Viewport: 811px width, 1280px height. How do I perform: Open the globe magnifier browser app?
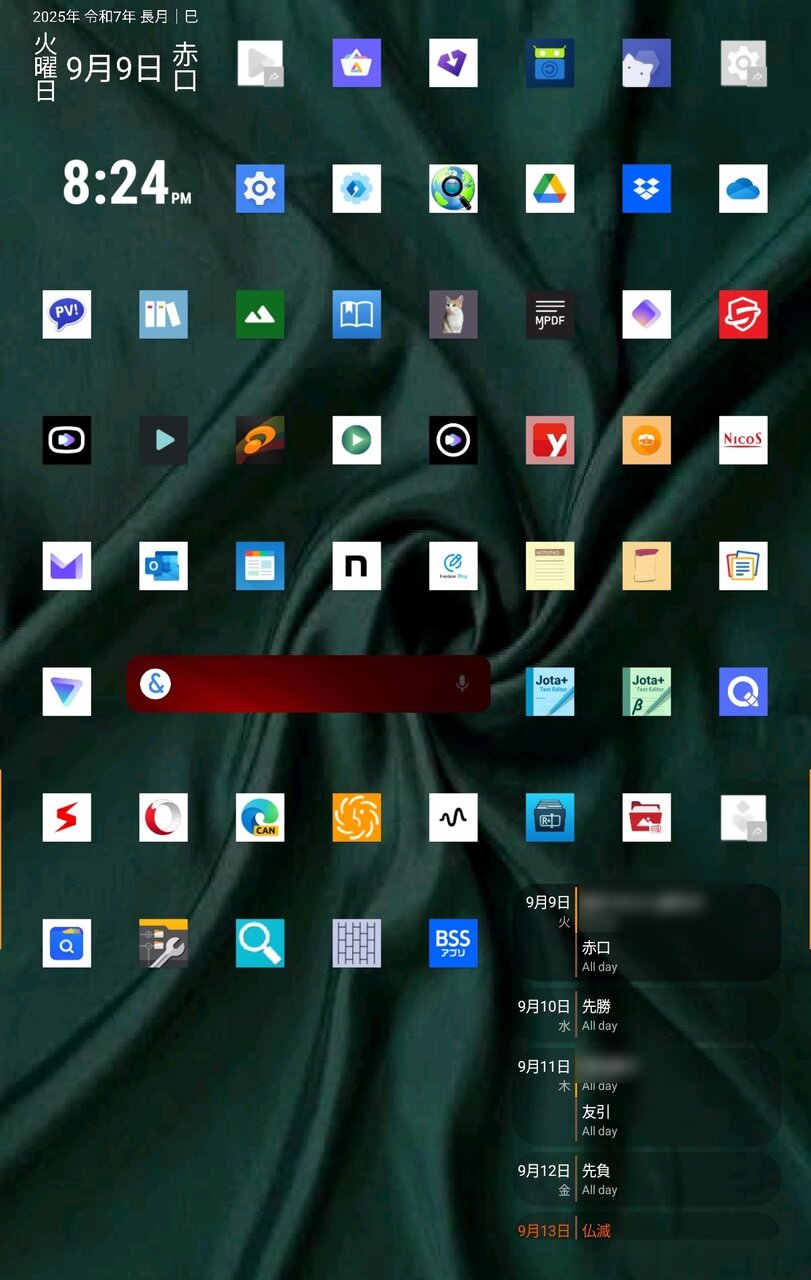pyautogui.click(x=453, y=189)
